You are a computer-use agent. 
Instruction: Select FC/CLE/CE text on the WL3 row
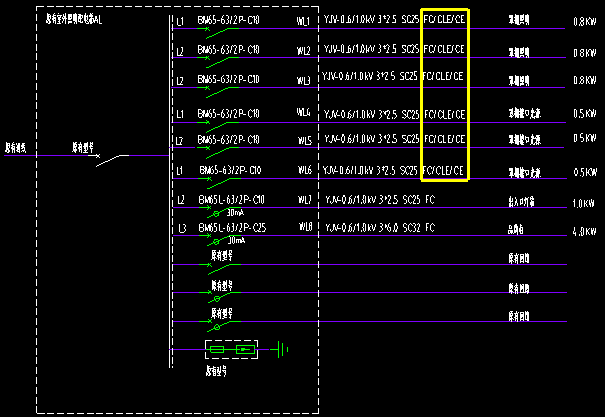[x=443, y=76]
